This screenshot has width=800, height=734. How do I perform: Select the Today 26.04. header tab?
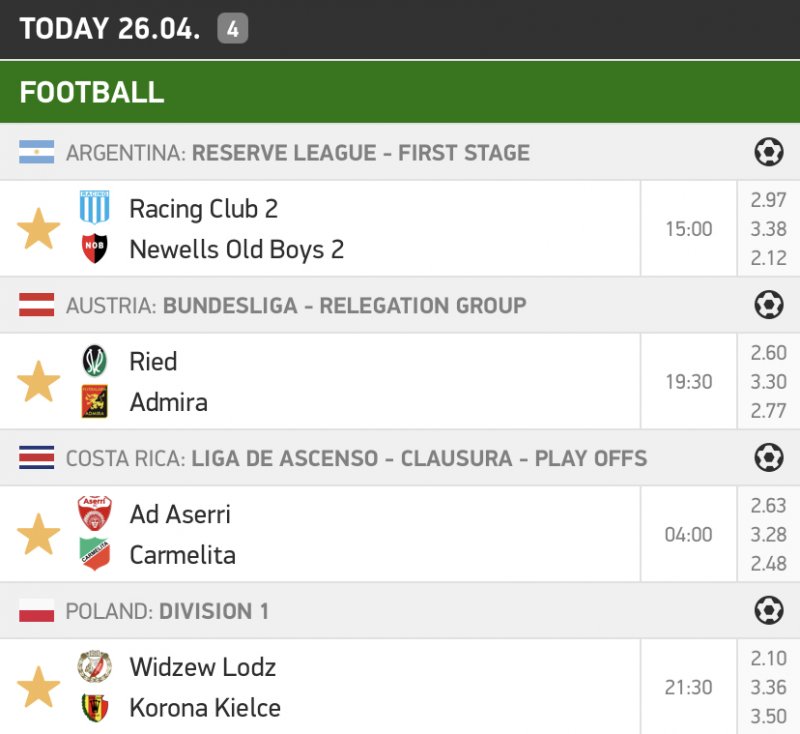(110, 29)
